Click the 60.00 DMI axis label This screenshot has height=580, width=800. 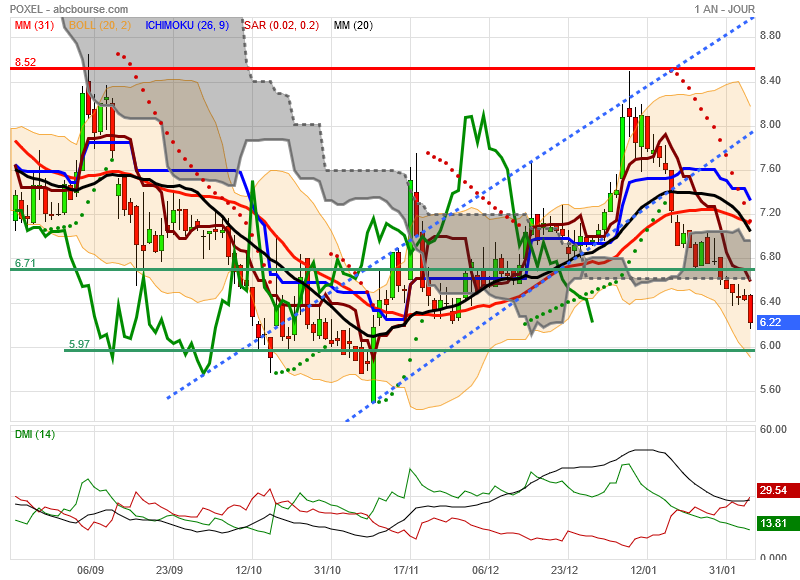(x=773, y=429)
